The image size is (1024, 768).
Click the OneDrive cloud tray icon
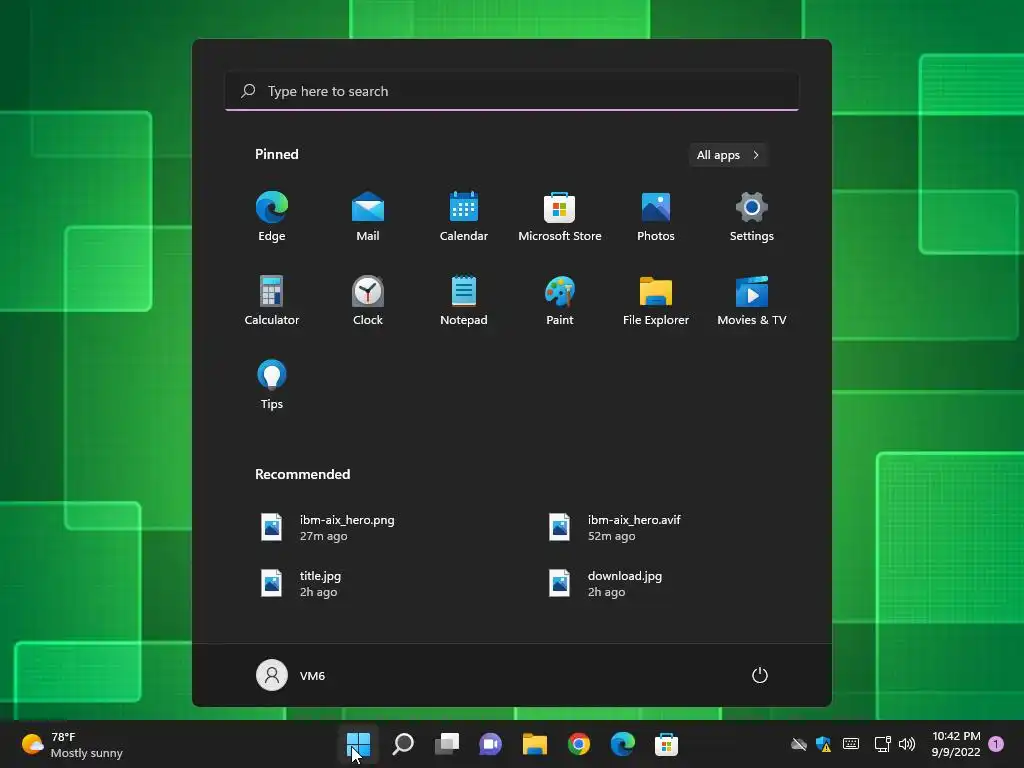pyautogui.click(x=799, y=744)
